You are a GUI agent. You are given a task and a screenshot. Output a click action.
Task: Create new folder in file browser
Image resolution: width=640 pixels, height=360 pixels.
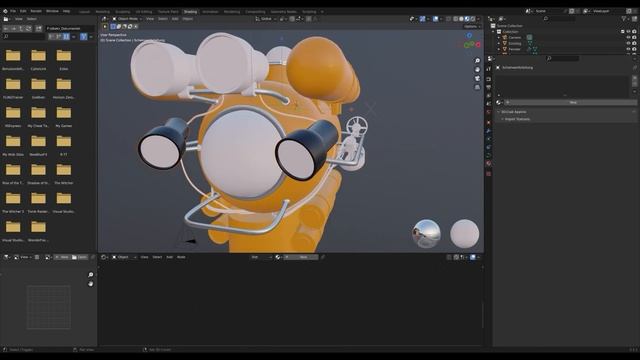[38, 29]
